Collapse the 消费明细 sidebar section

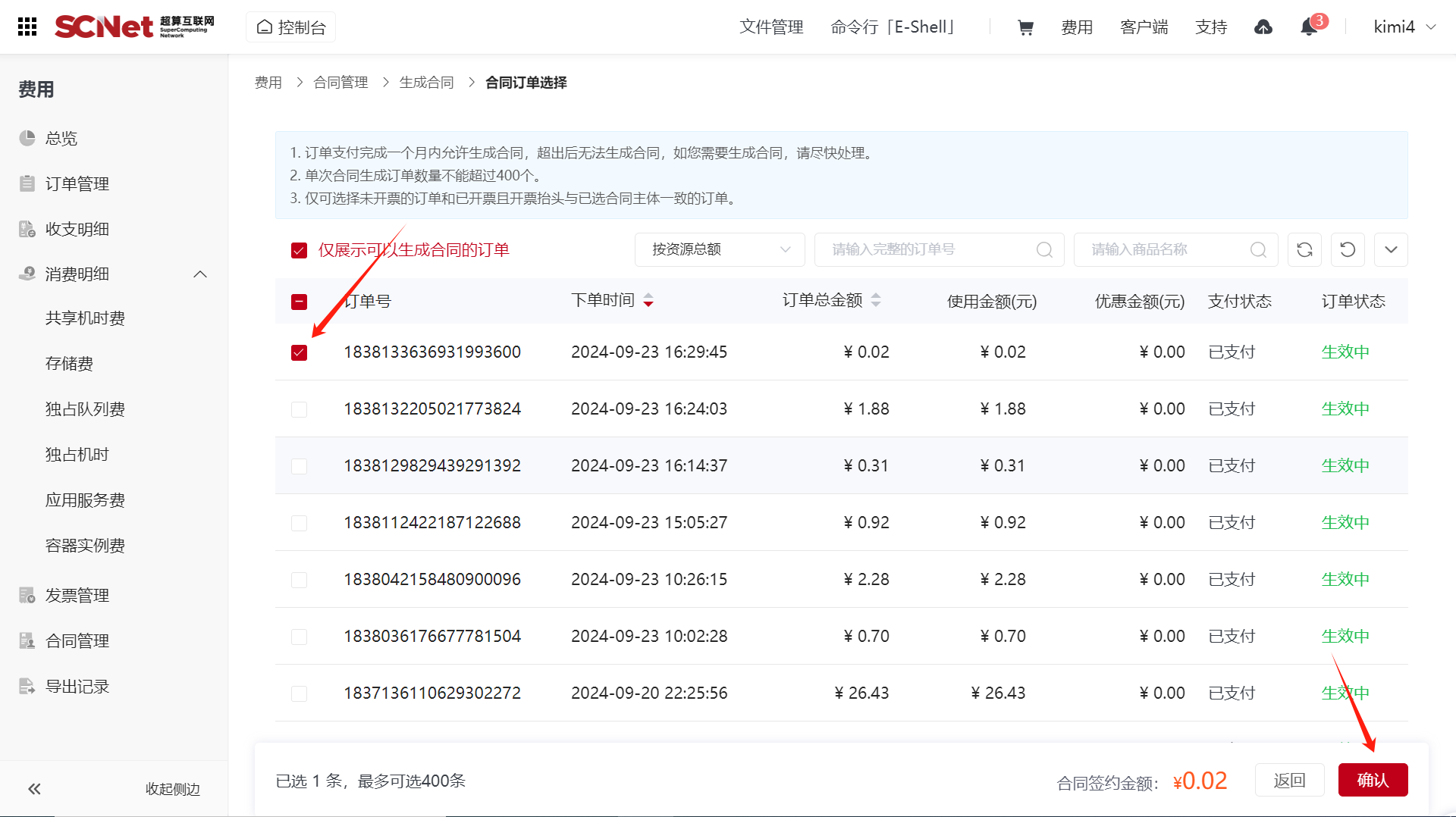pyautogui.click(x=200, y=274)
